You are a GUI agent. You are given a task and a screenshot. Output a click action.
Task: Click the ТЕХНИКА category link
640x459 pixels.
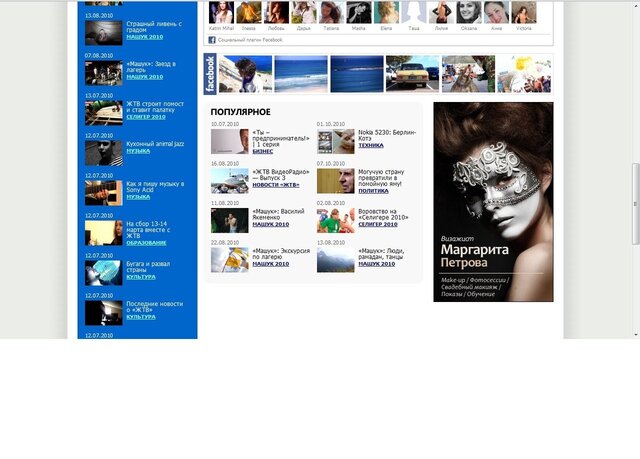tap(371, 145)
